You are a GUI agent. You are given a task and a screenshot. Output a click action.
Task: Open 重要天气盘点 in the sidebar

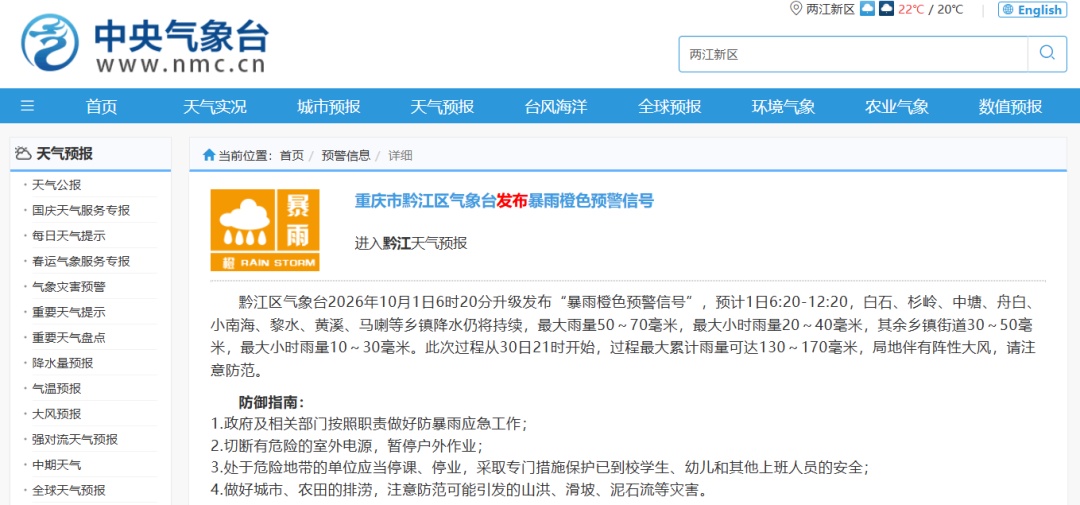coord(69,338)
